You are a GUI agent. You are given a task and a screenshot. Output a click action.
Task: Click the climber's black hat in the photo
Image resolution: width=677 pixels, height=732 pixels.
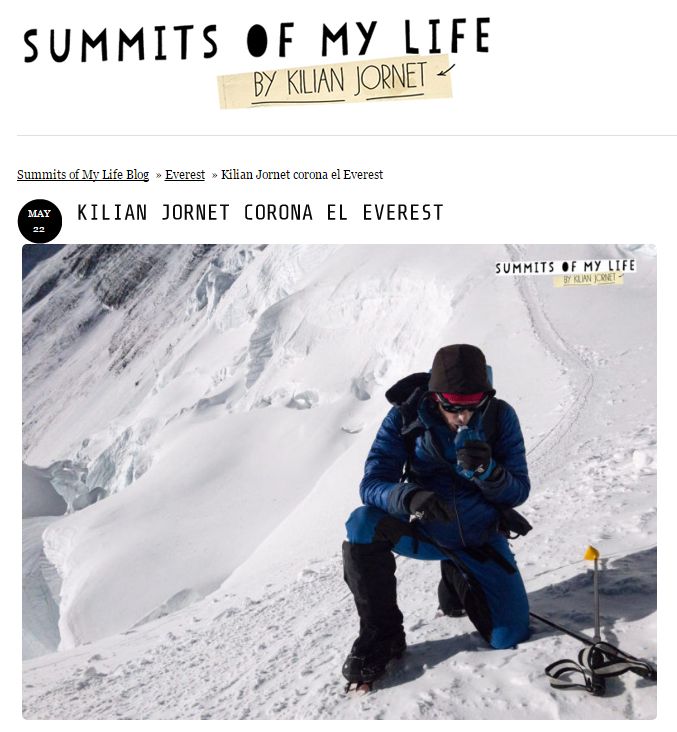pyautogui.click(x=459, y=368)
